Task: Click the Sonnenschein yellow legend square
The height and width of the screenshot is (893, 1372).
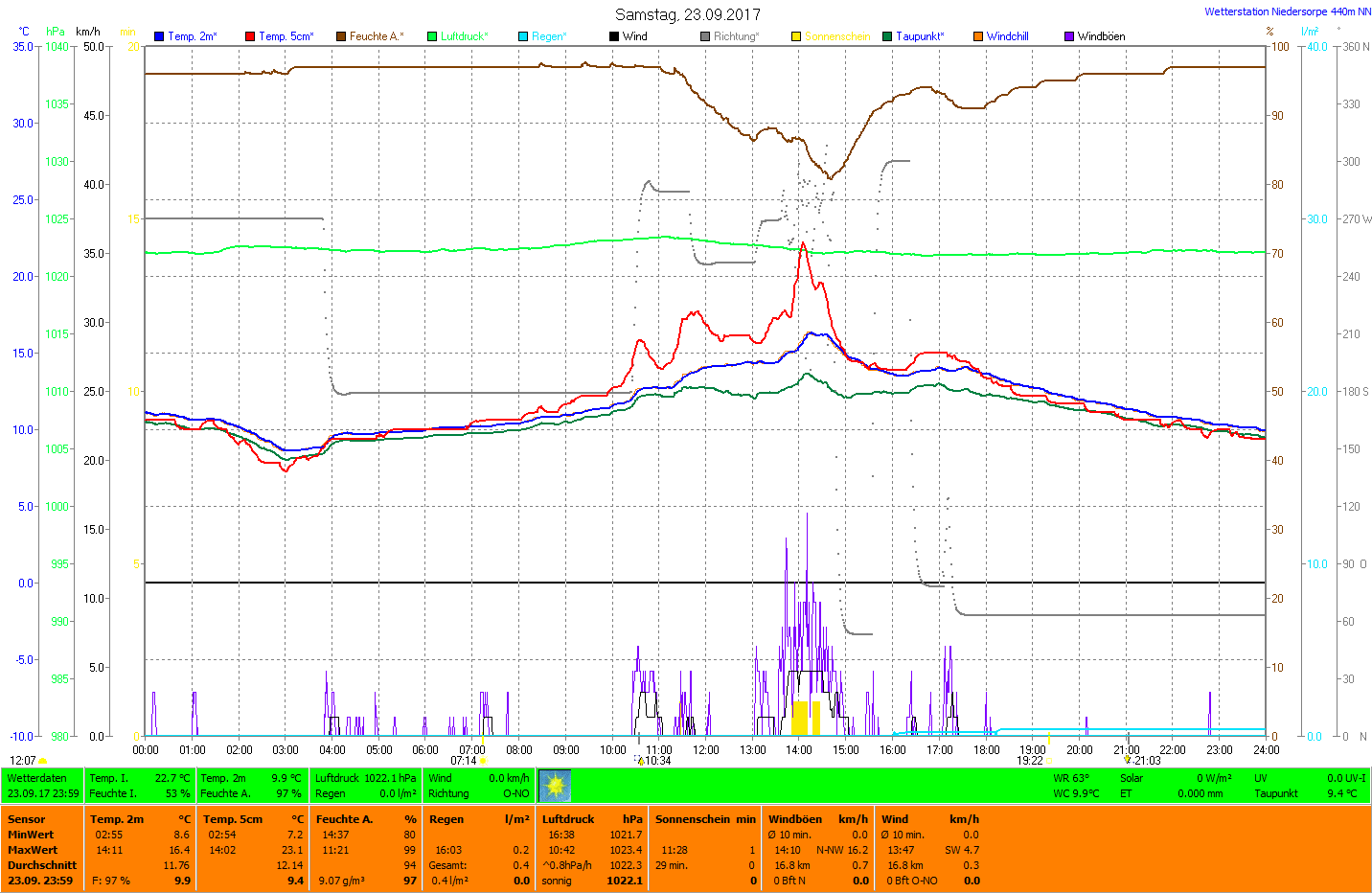Action: click(x=796, y=36)
